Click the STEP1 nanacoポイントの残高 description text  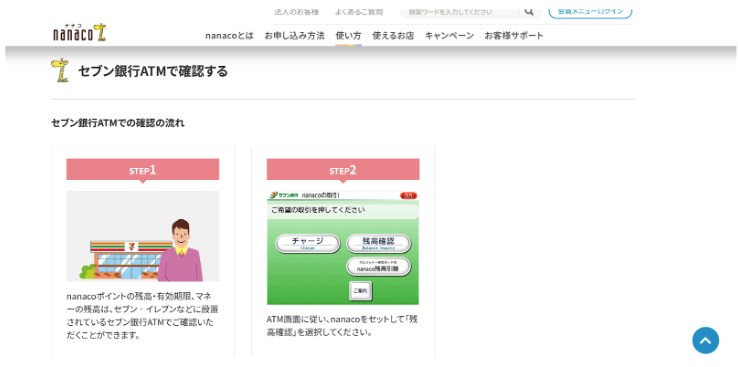143,316
